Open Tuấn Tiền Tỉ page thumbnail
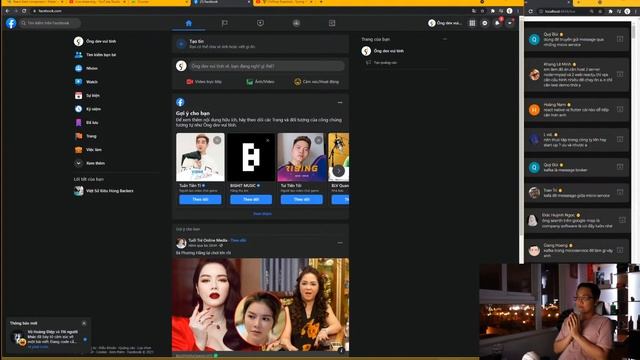Viewport: 640px width, 360px height. coord(200,157)
